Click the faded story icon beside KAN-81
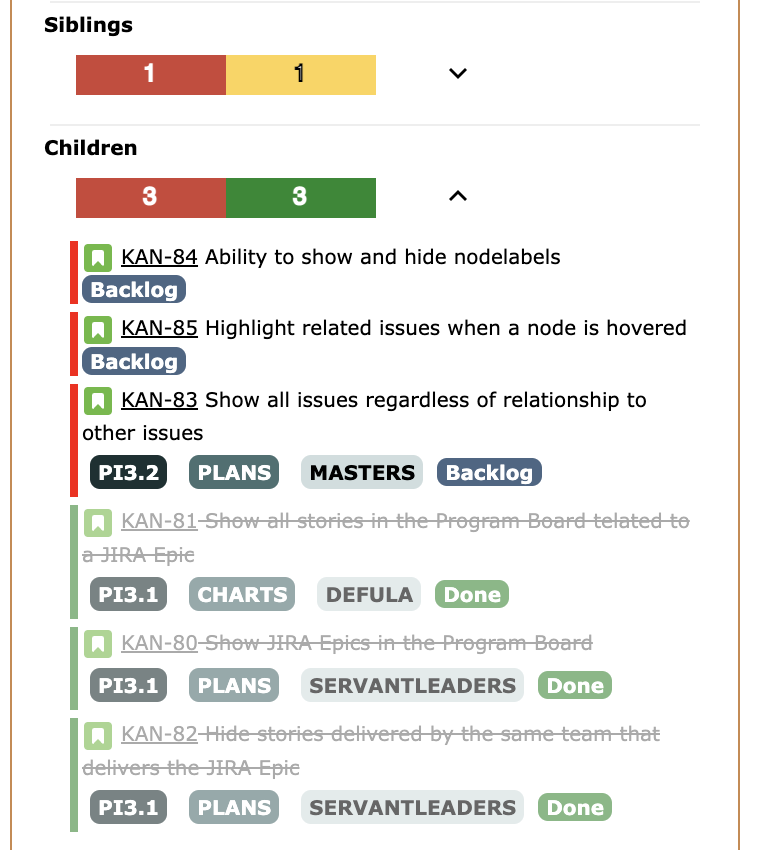This screenshot has width=760, height=850. [x=98, y=523]
